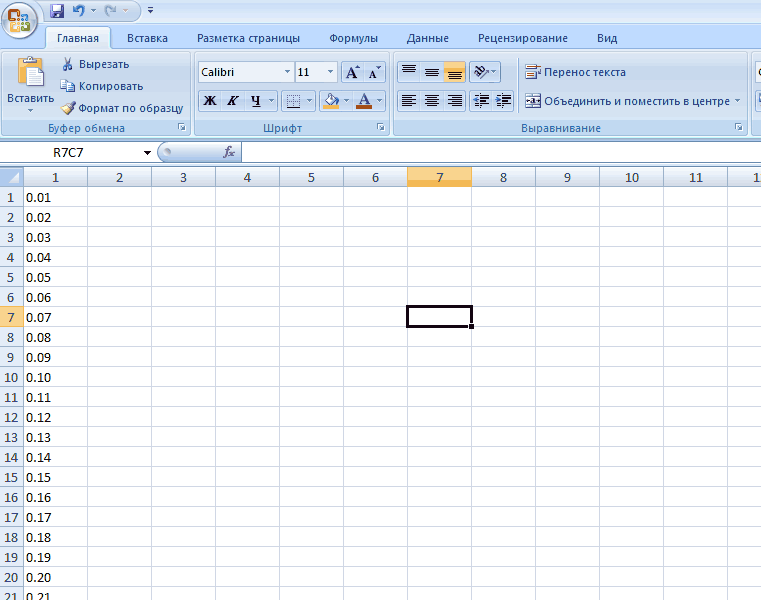Undo the last action
This screenshot has width=761, height=600.
click(x=80, y=11)
